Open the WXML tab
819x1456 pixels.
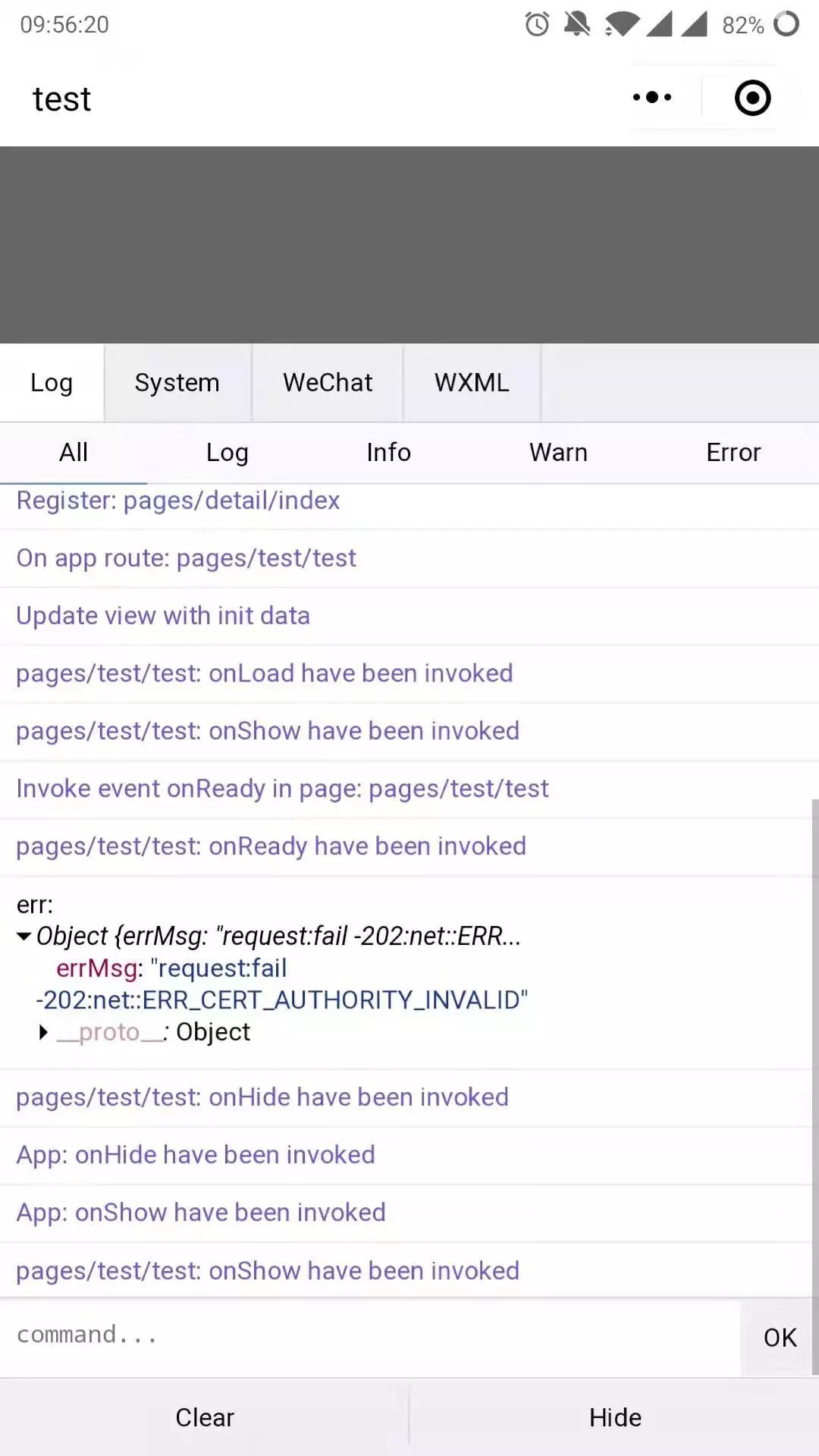472,383
